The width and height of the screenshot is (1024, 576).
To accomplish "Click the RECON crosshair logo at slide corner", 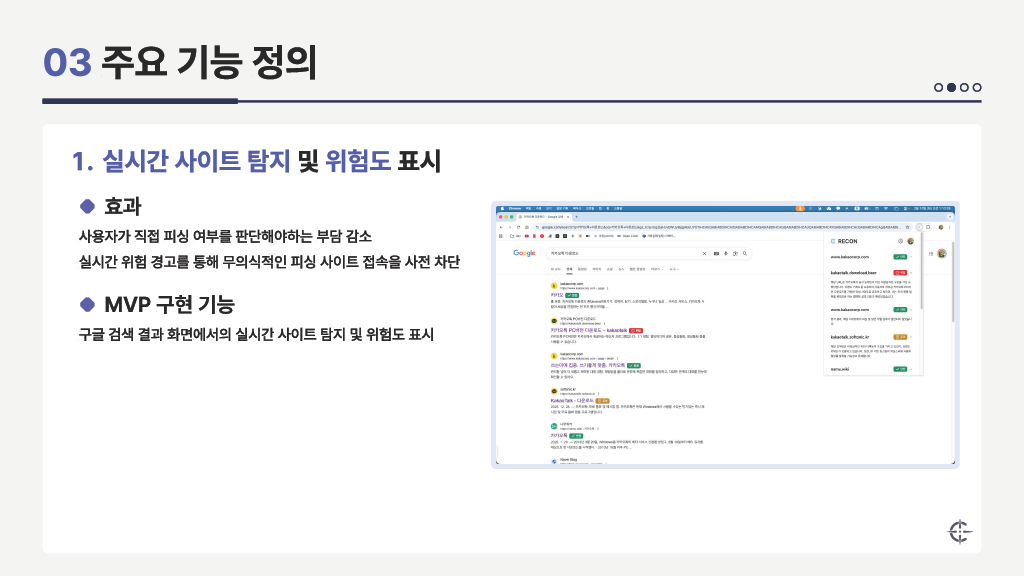I will click(959, 530).
